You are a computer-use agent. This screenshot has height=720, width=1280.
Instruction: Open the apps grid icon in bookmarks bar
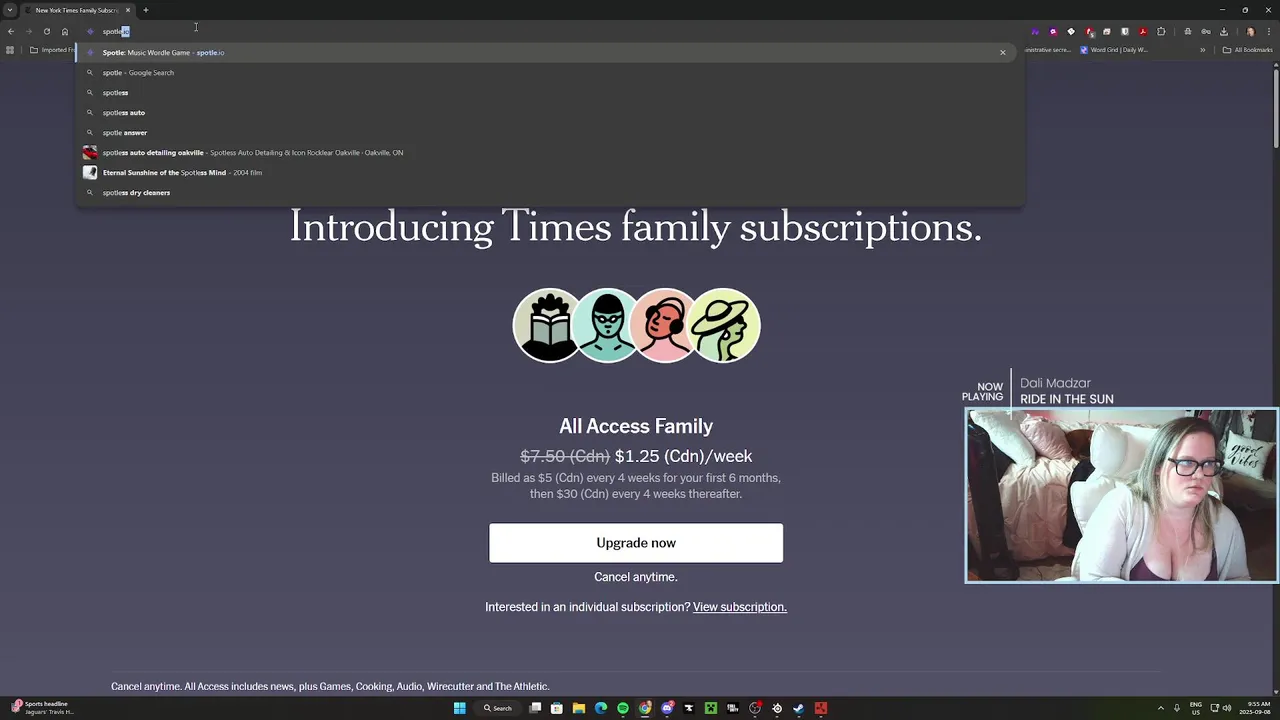pos(10,50)
